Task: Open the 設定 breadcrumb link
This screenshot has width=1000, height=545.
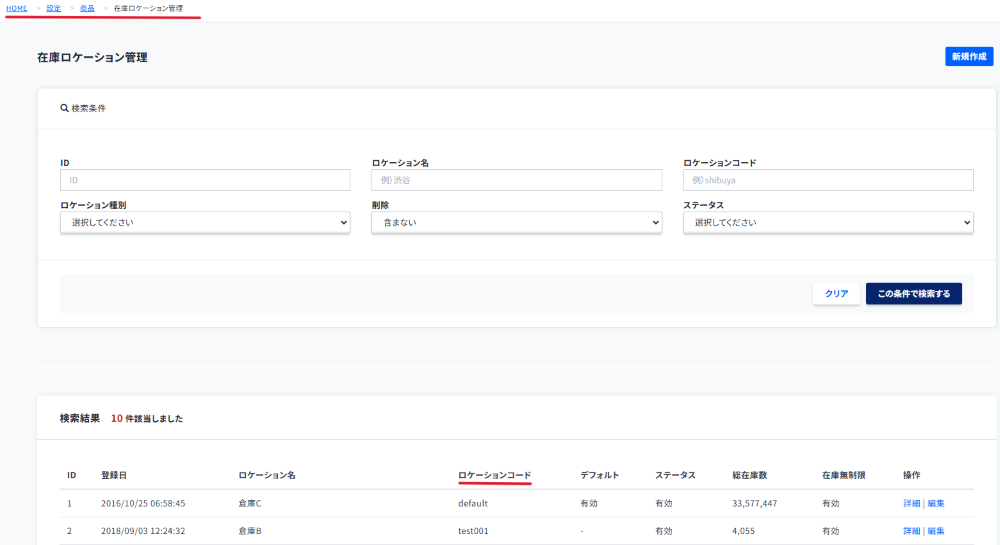Action: 53,8
